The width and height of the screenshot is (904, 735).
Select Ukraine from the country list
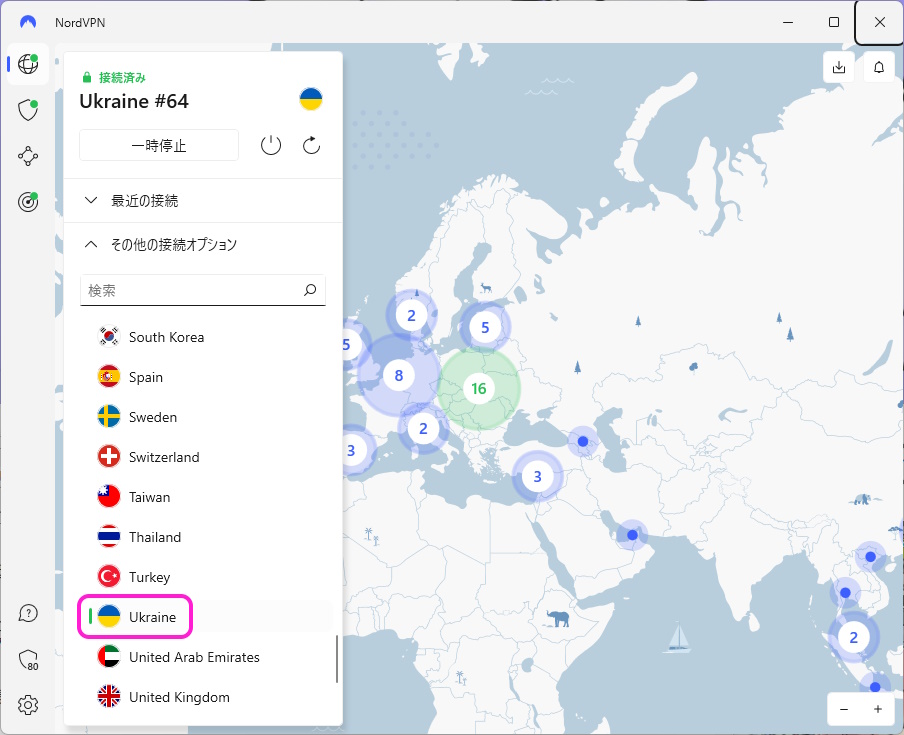(x=206, y=617)
